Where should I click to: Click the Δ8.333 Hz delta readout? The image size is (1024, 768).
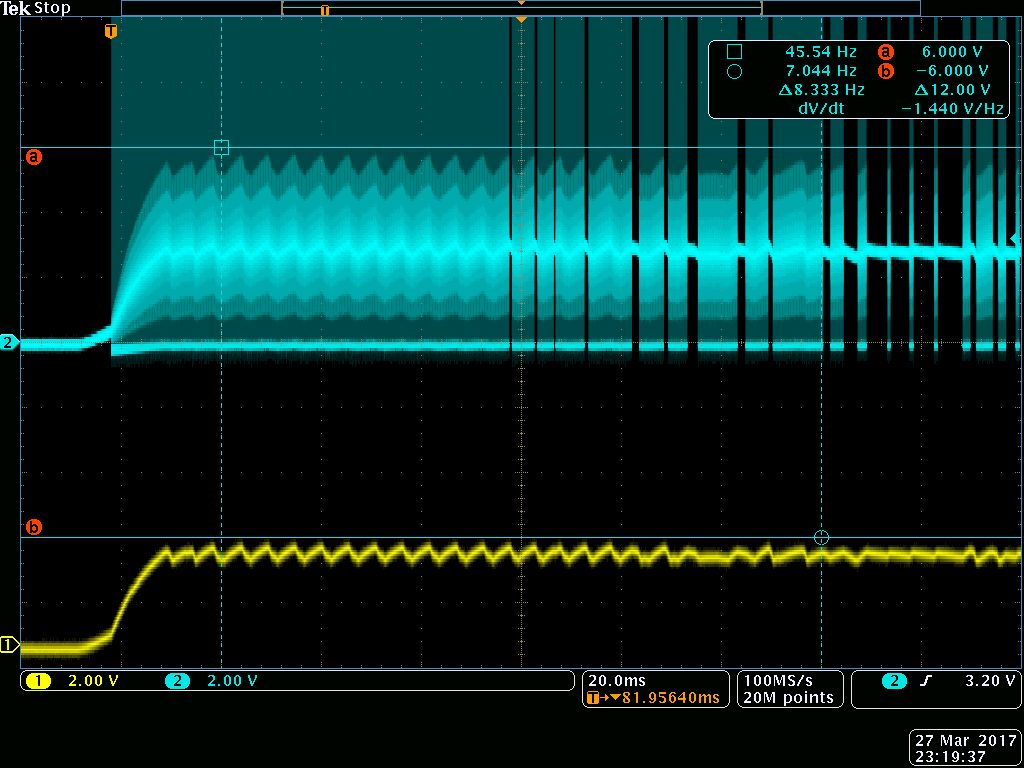(822, 89)
